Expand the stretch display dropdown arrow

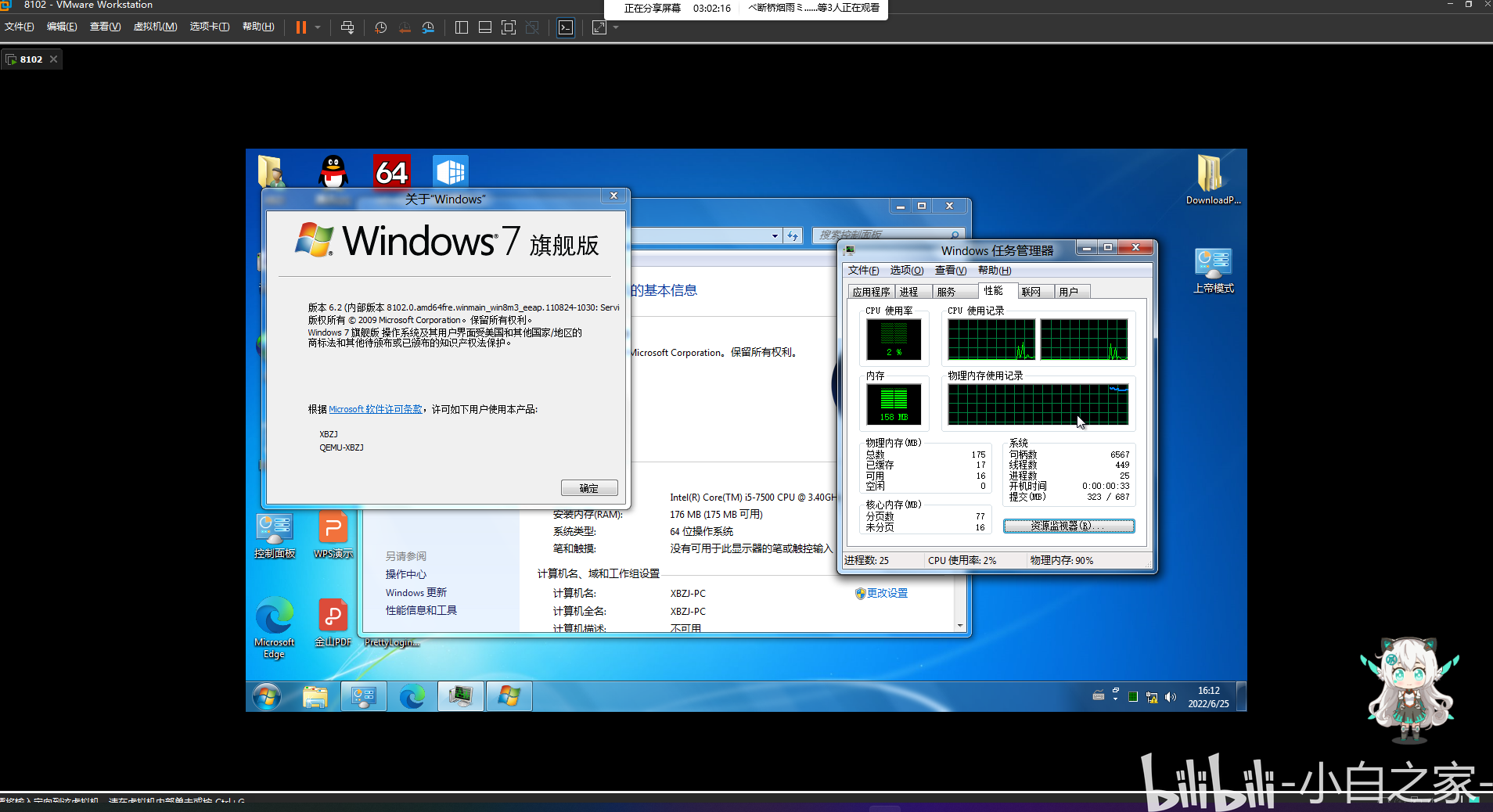point(616,27)
